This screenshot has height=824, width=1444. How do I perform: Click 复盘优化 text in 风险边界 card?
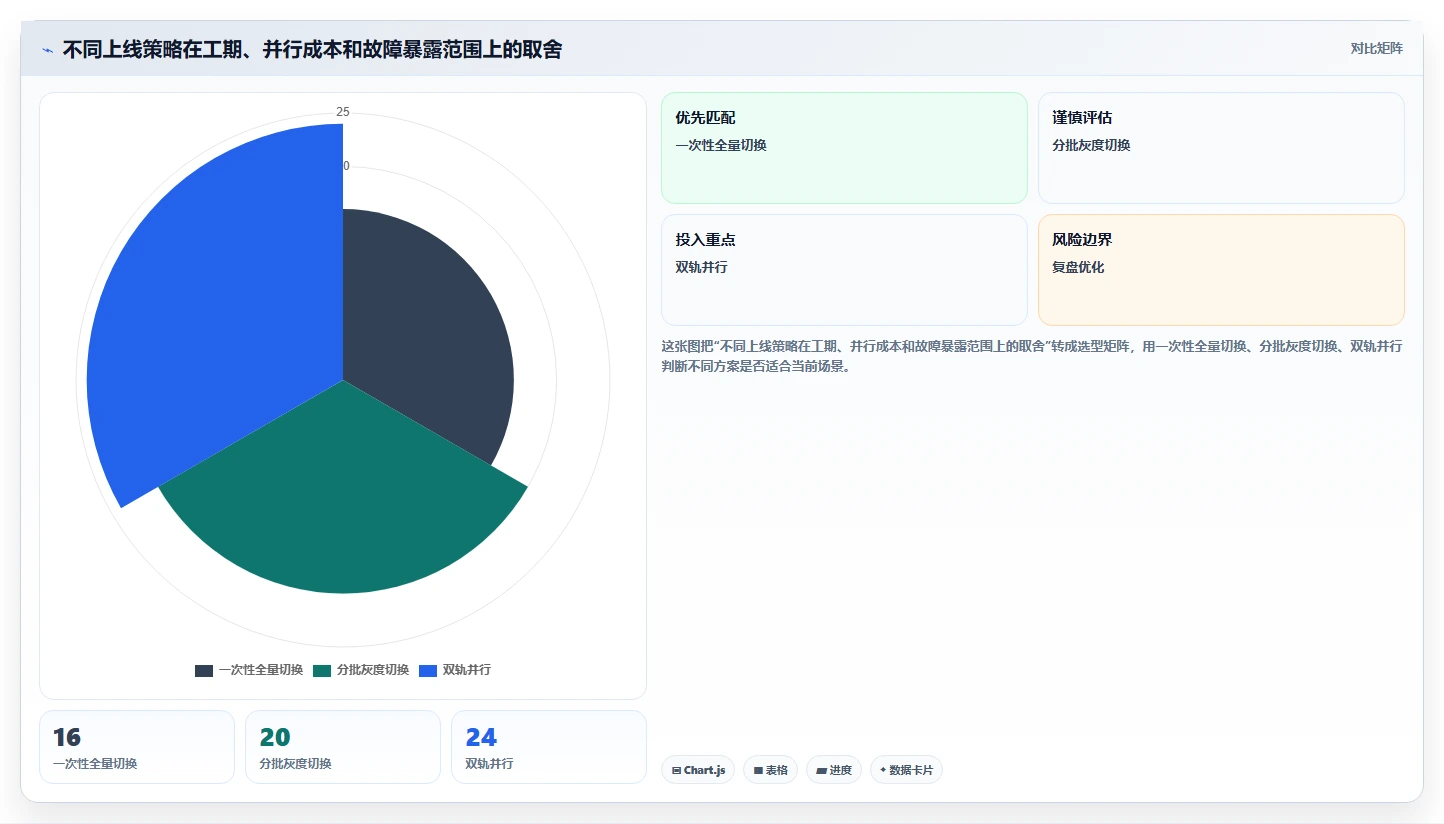click(1078, 267)
